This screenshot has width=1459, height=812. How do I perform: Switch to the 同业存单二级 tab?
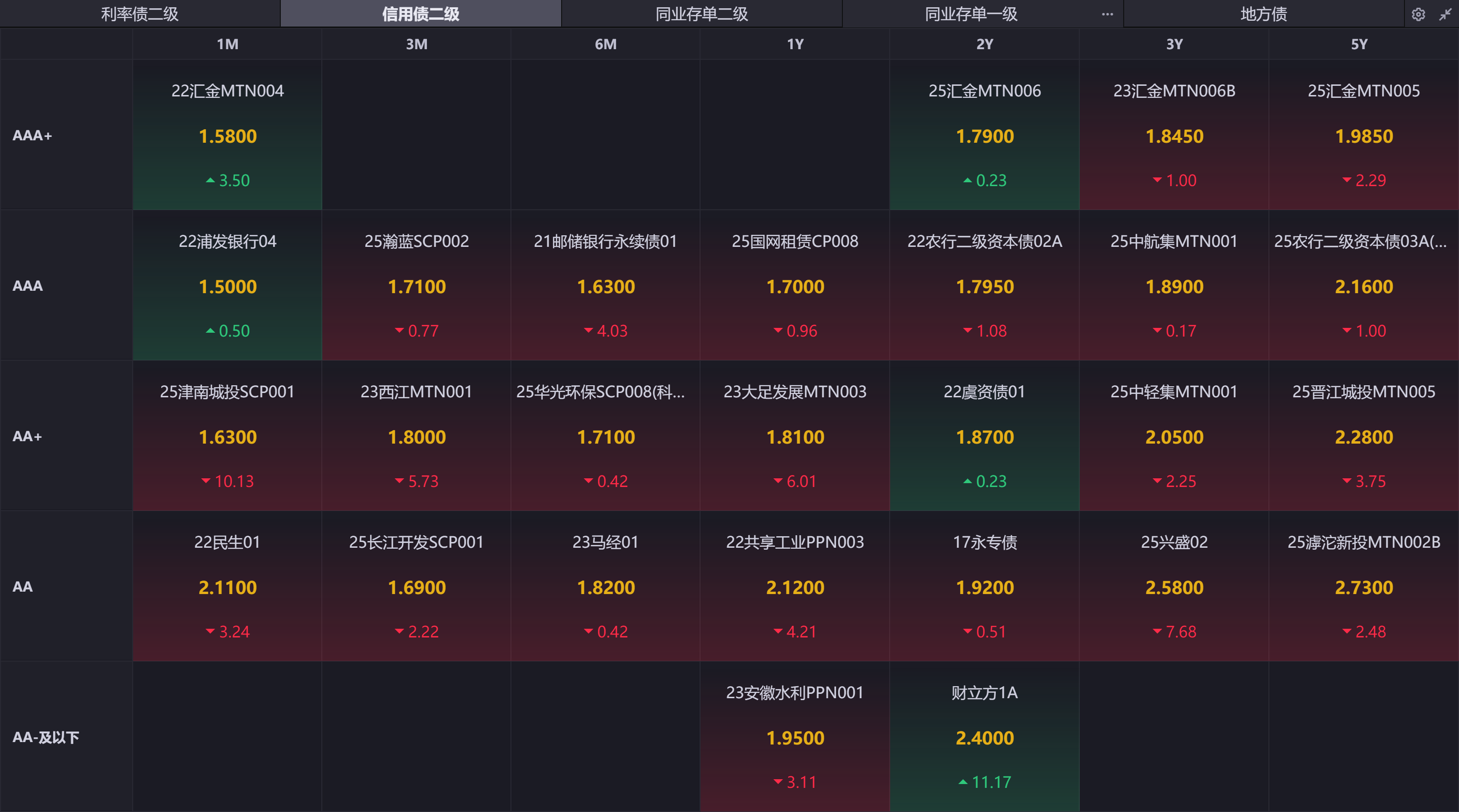(701, 14)
